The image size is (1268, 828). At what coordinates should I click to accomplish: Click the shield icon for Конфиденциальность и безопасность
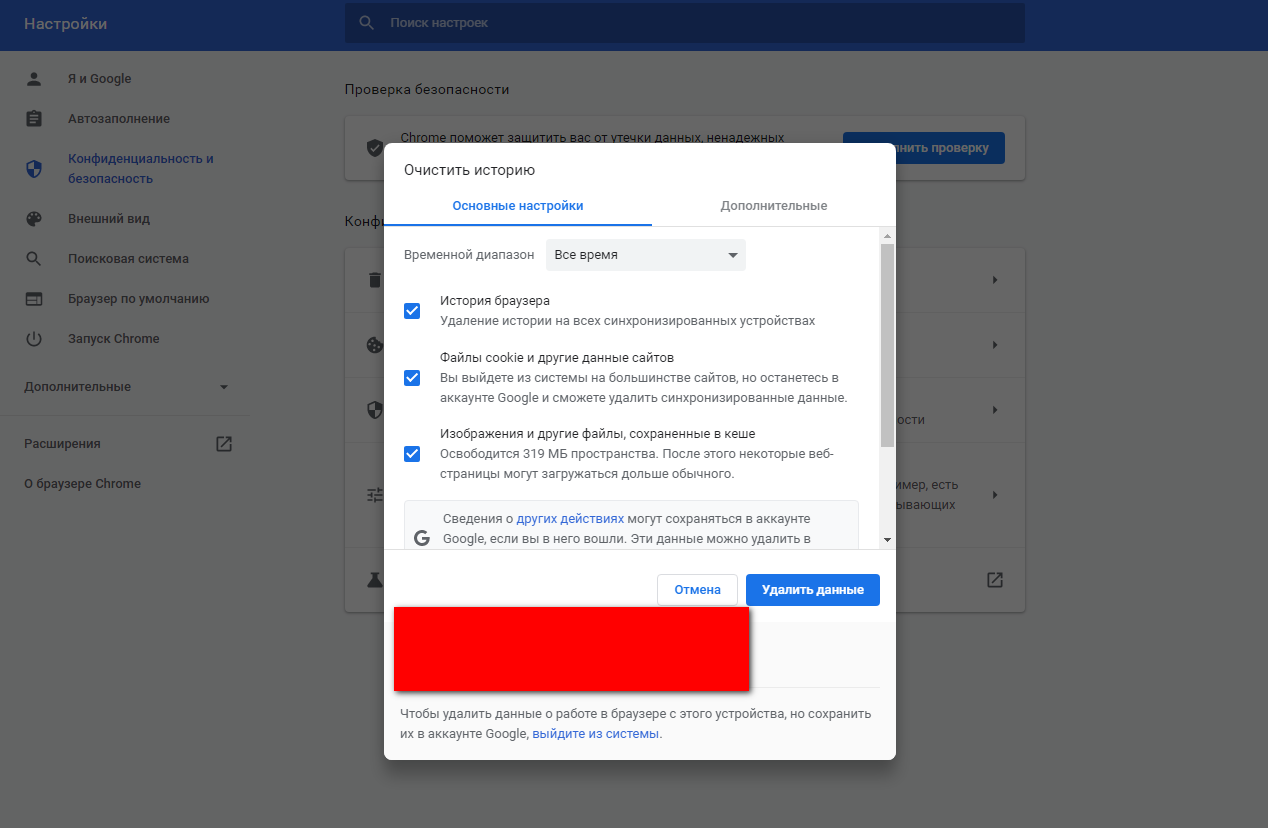pos(34,169)
